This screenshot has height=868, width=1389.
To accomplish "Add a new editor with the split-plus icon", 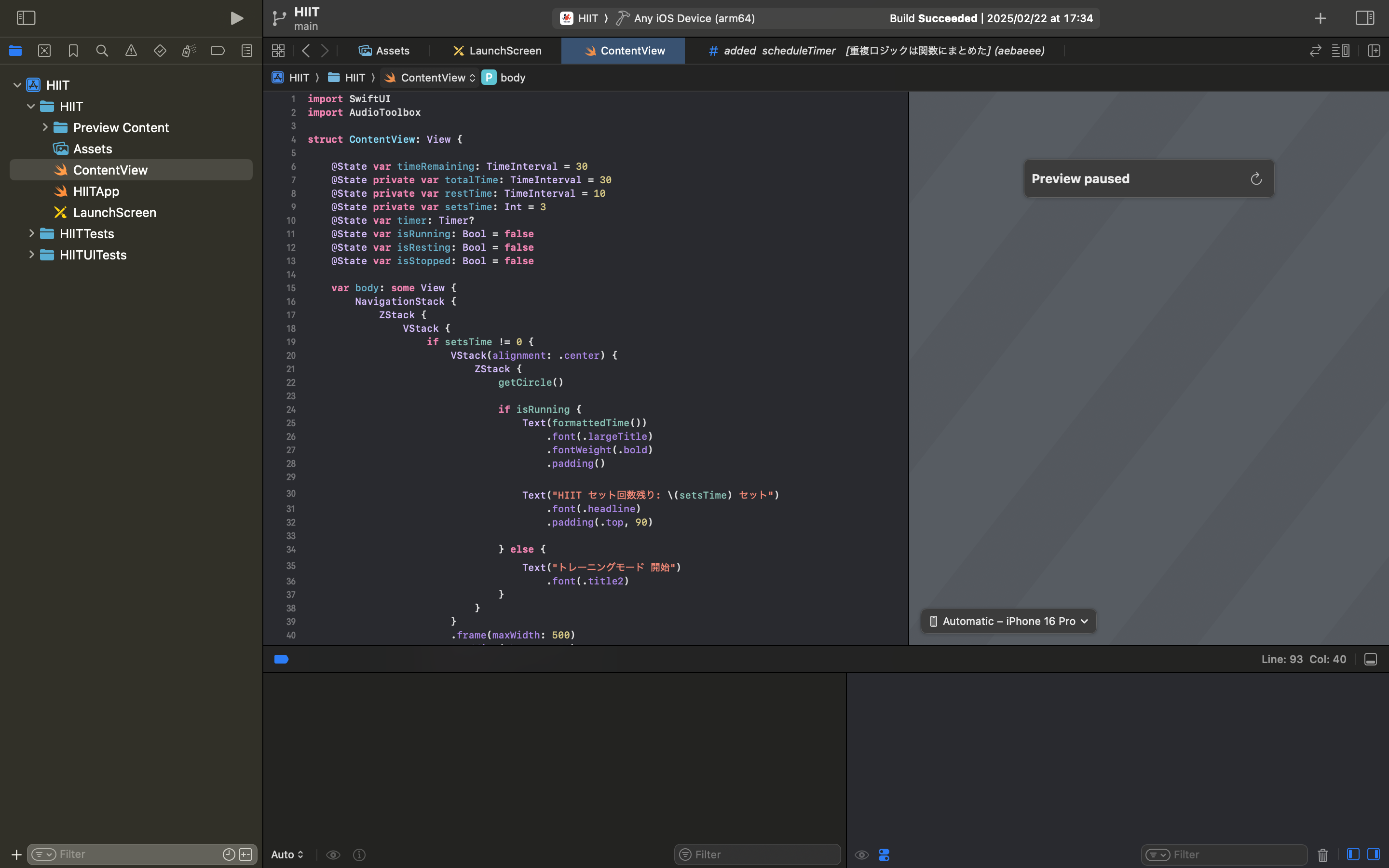I will (1374, 51).
